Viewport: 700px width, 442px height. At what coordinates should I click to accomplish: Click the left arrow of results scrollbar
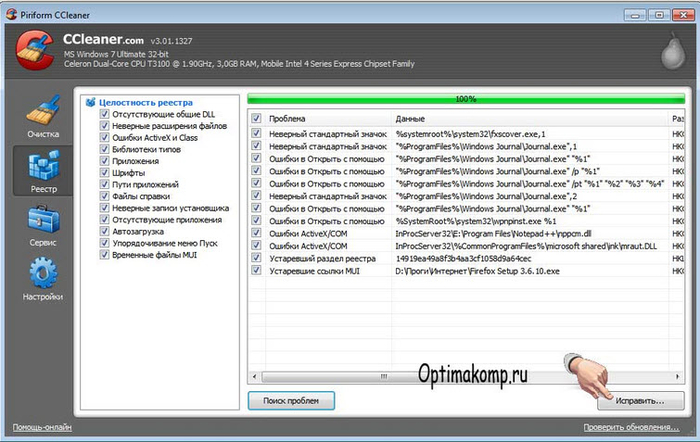(x=254, y=377)
